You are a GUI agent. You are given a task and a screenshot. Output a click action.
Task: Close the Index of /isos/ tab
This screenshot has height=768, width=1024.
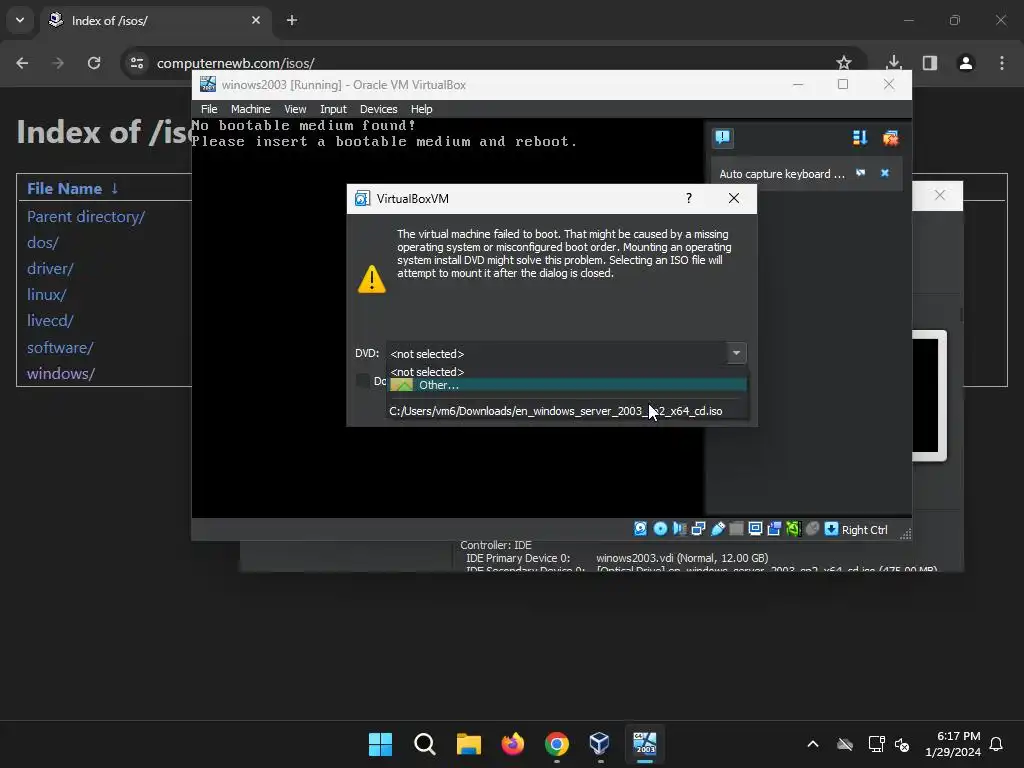[x=256, y=20]
